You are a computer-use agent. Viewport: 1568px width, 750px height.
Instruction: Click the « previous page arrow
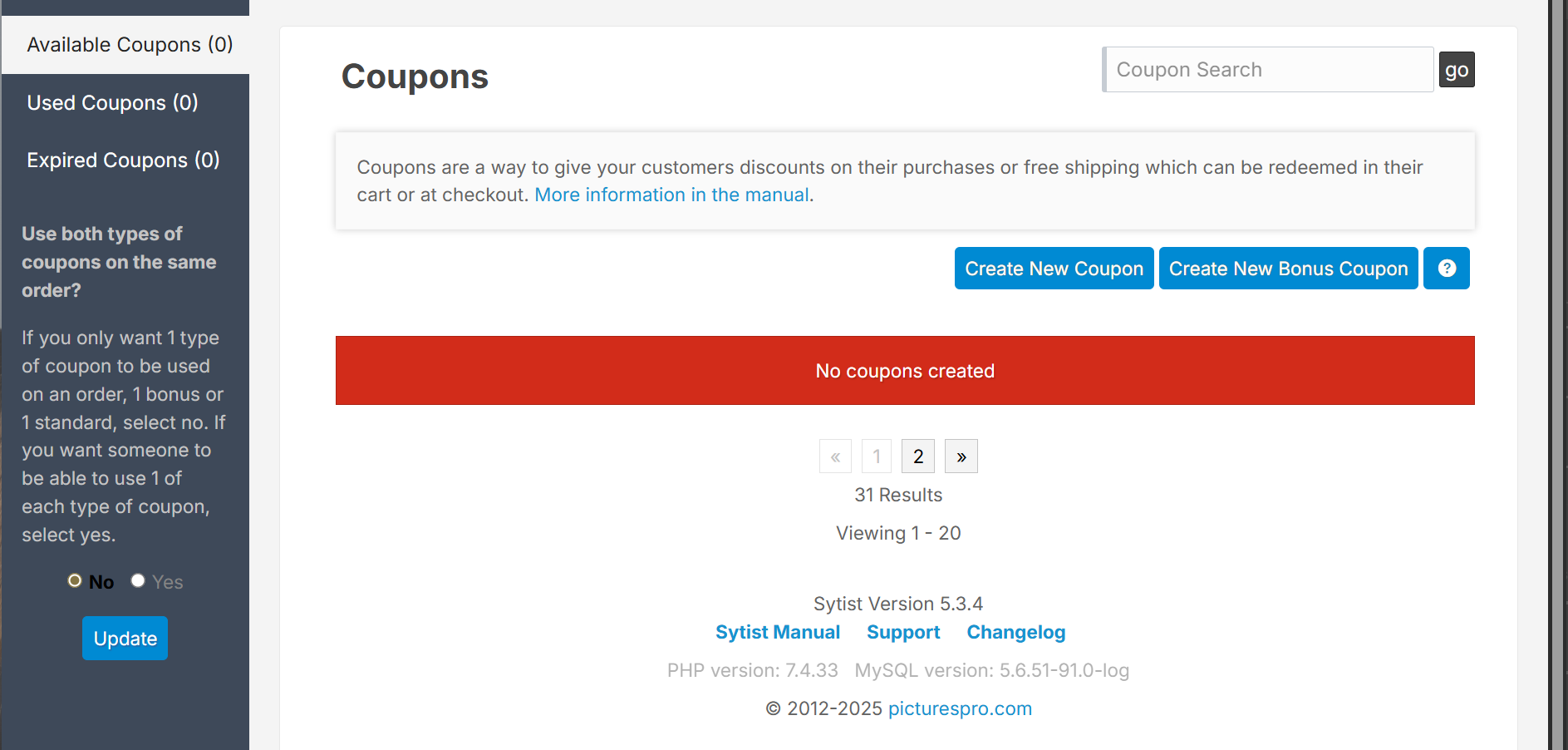coord(835,456)
